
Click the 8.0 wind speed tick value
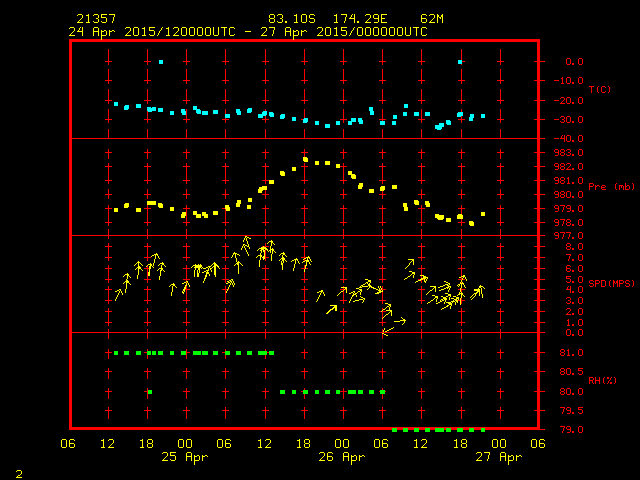click(574, 247)
